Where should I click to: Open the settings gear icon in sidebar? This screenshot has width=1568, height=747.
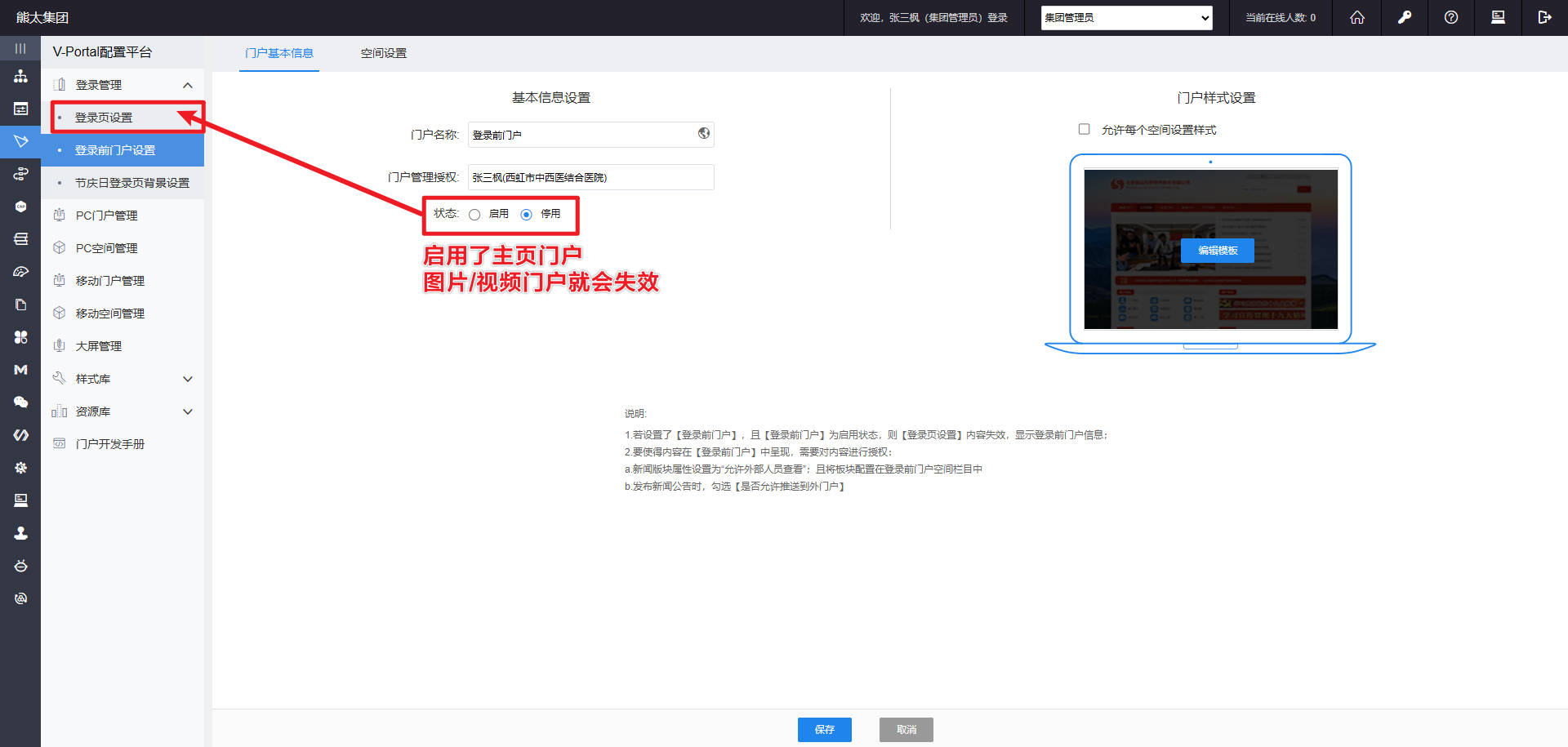tap(20, 467)
